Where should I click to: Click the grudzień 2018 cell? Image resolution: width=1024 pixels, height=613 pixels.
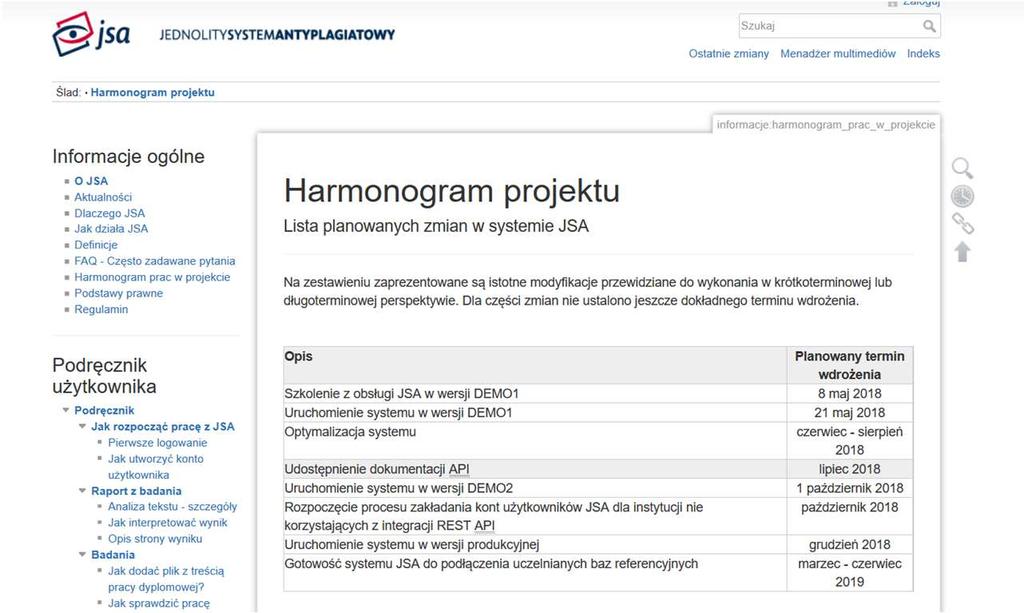click(850, 544)
